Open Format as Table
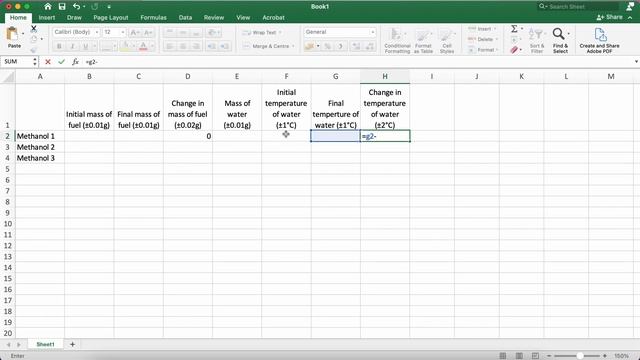The width and height of the screenshot is (640, 360). click(423, 40)
